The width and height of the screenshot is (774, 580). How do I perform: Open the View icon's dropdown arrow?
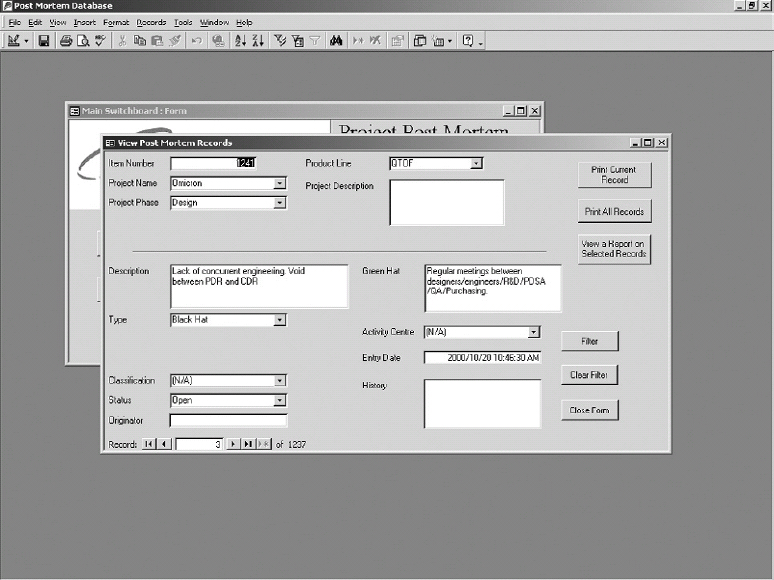pyautogui.click(x=27, y=41)
